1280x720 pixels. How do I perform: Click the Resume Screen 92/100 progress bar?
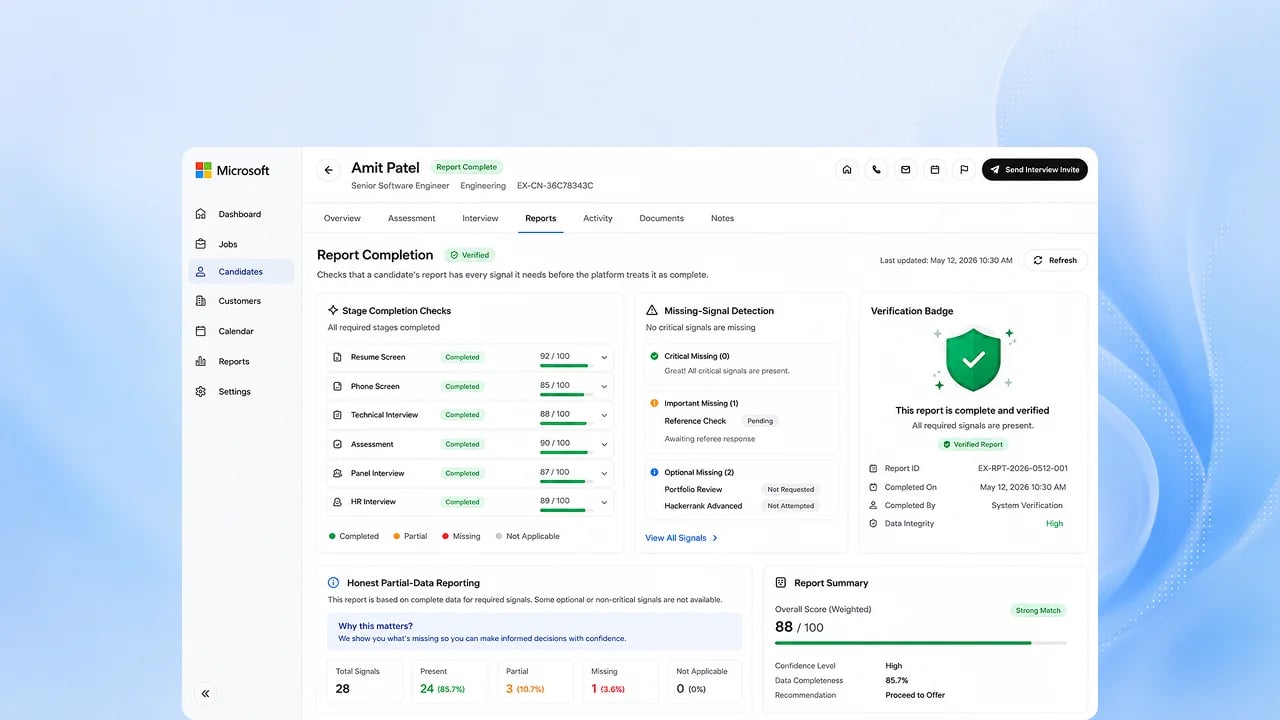click(566, 366)
